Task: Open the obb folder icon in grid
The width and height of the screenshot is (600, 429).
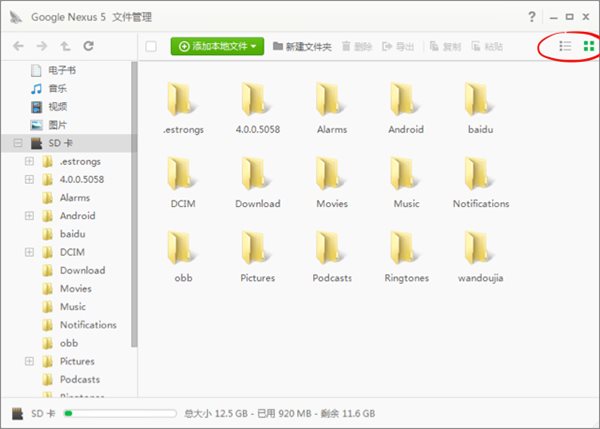Action: (x=181, y=248)
